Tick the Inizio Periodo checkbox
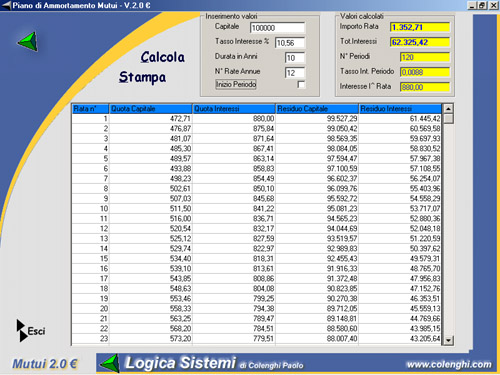 pyautogui.click(x=301, y=85)
